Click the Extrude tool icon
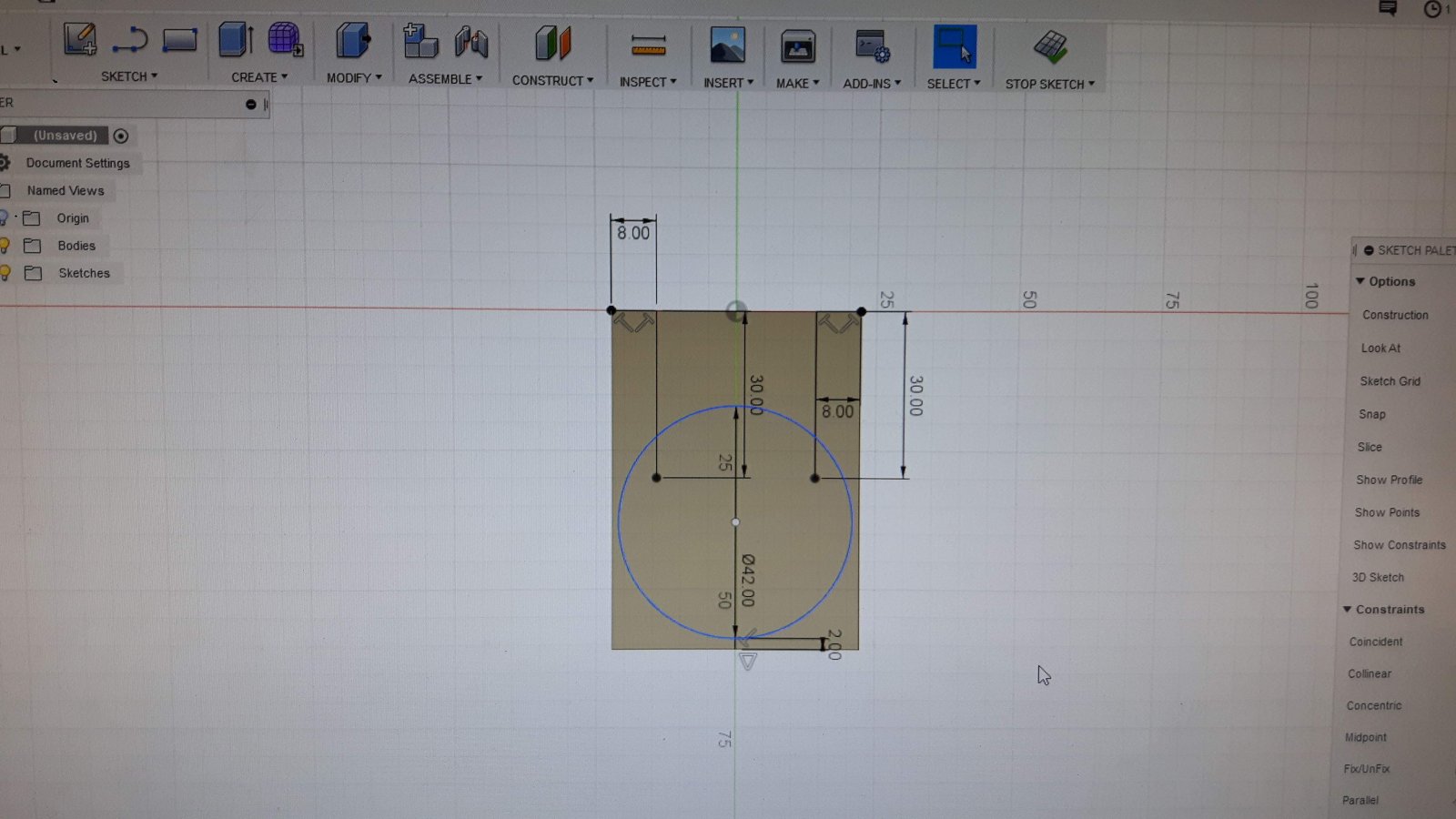Screen dimensions: 1456x819 [x=237, y=40]
